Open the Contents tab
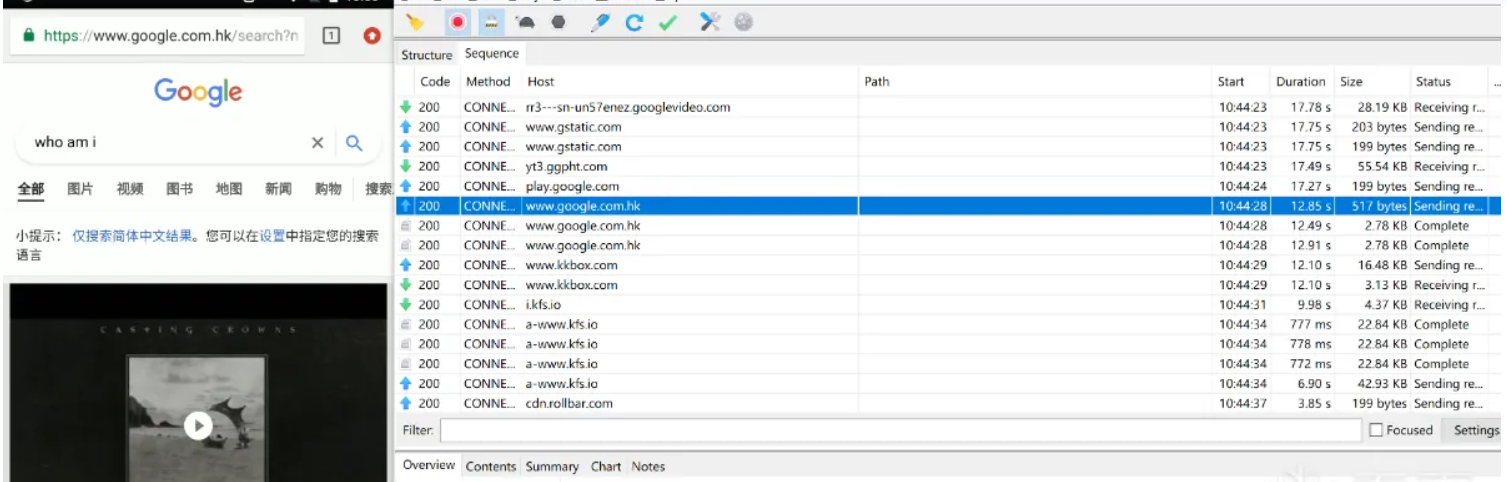This screenshot has width=1507, height=482. pyautogui.click(x=491, y=467)
